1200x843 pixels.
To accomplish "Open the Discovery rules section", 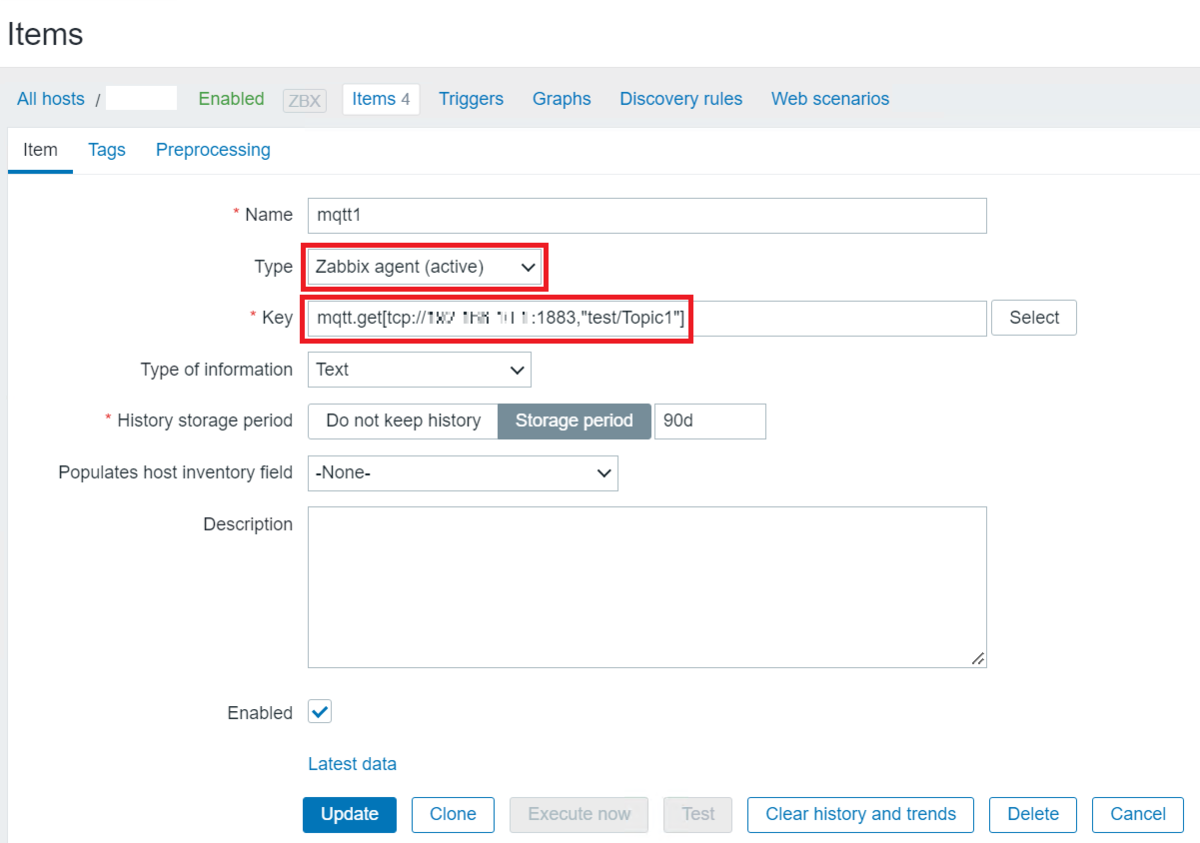I will click(x=681, y=99).
